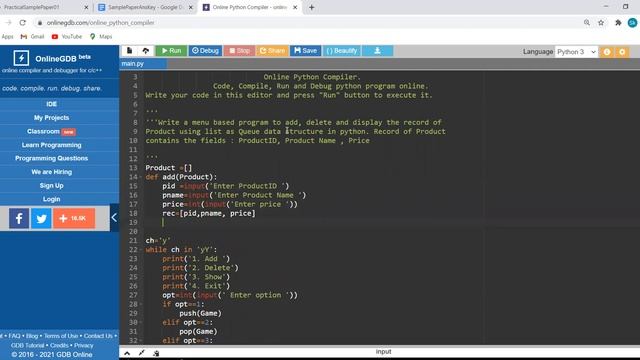Viewport: 640px width, 360px height.
Task: Click the upload file cloud icon
Action: [x=146, y=51]
